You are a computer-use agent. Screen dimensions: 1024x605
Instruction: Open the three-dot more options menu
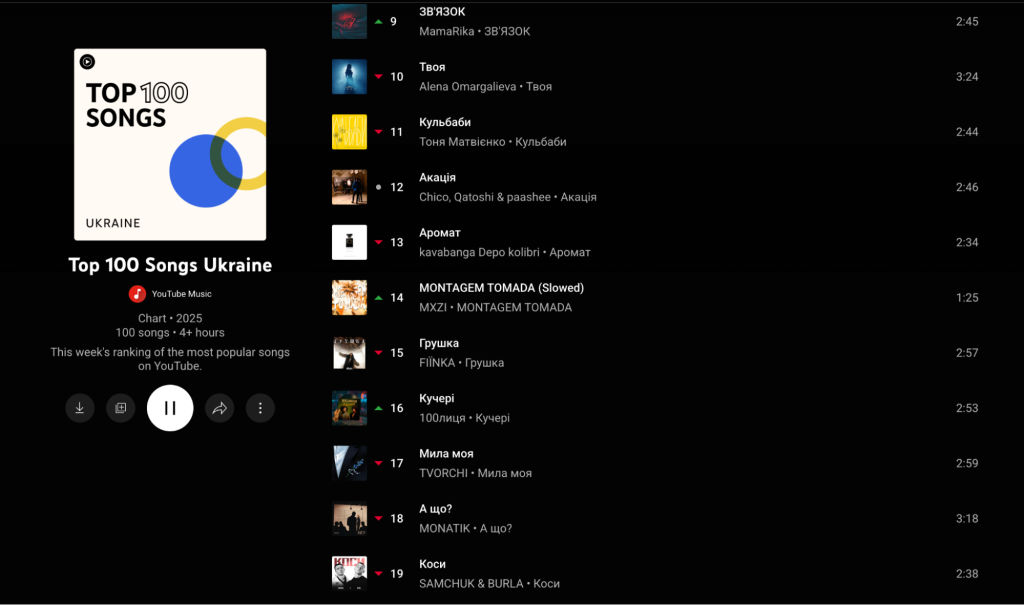click(260, 408)
